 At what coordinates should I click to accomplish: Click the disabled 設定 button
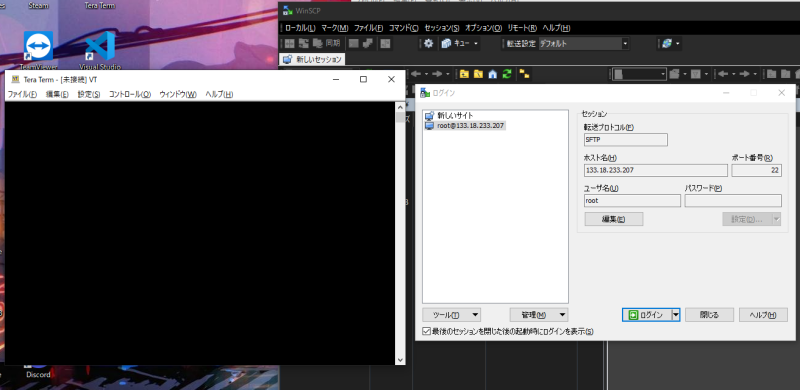coord(747,219)
